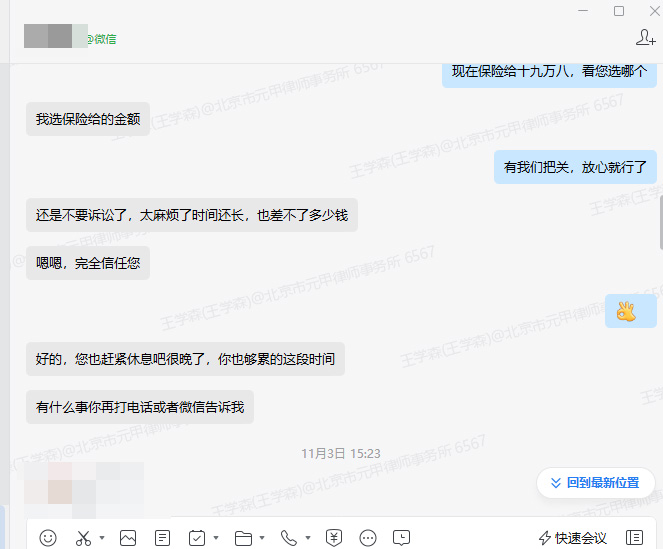The height and width of the screenshot is (549, 663).
Task: Click the quick reply bubble icon
Action: [x=401, y=538]
